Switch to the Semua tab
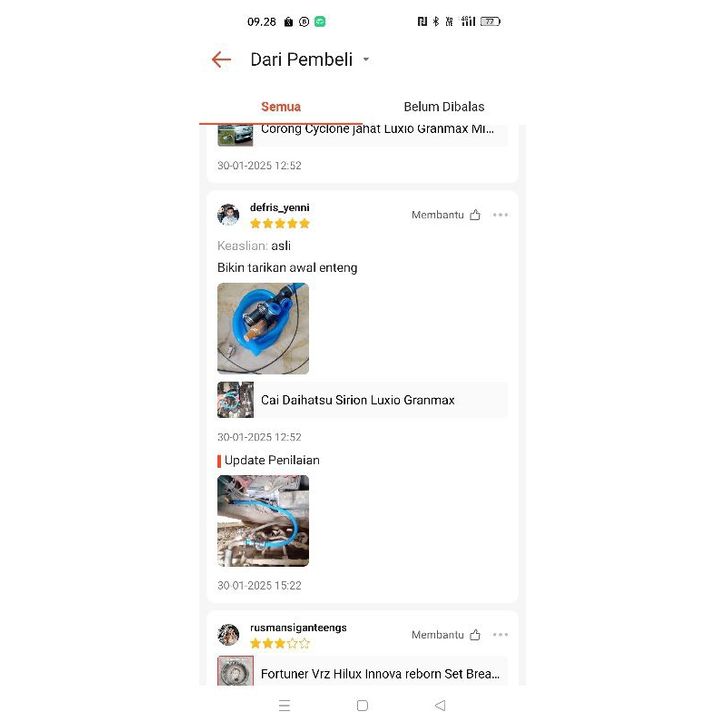Viewport: 726px width, 726px height. [x=281, y=107]
